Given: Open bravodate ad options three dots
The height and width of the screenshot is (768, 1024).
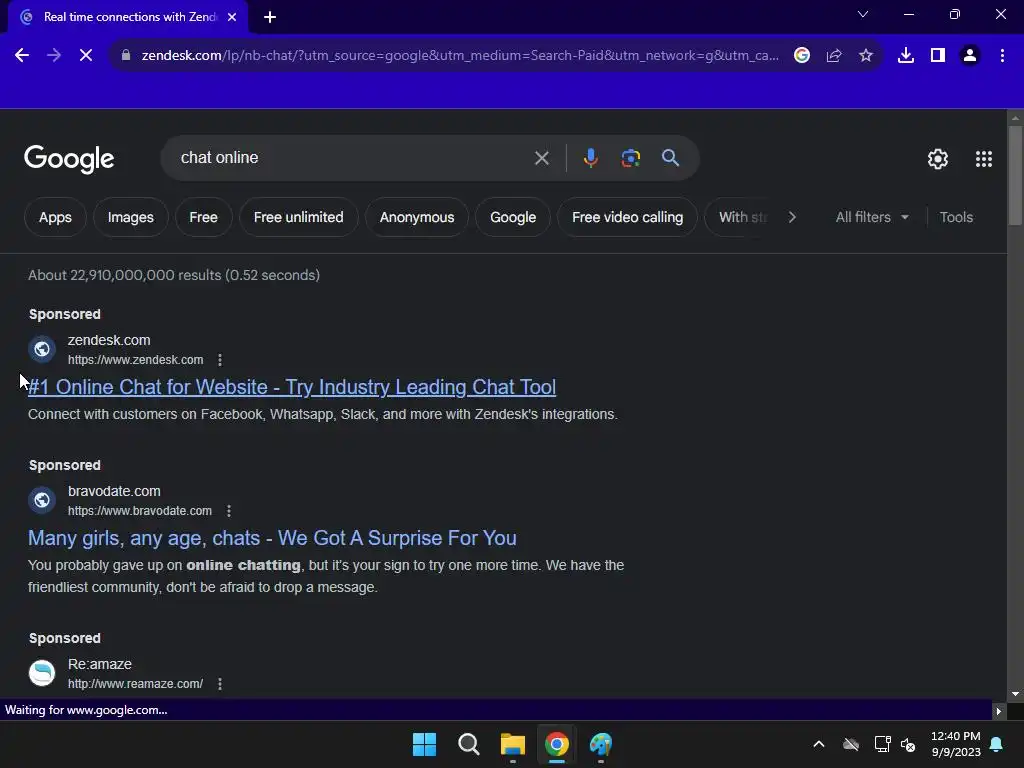Looking at the screenshot, I should (229, 511).
